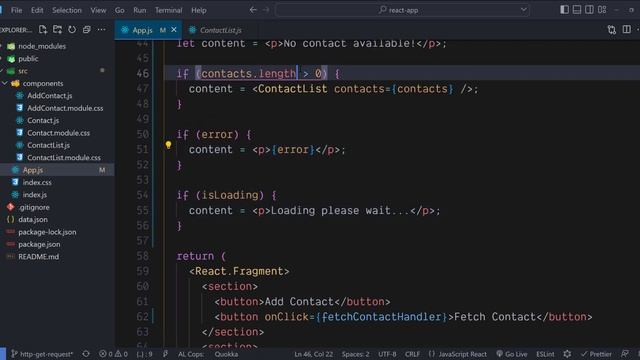640x360 pixels.
Task: Toggle bottom panel layout icon
Action: [x=577, y=9]
